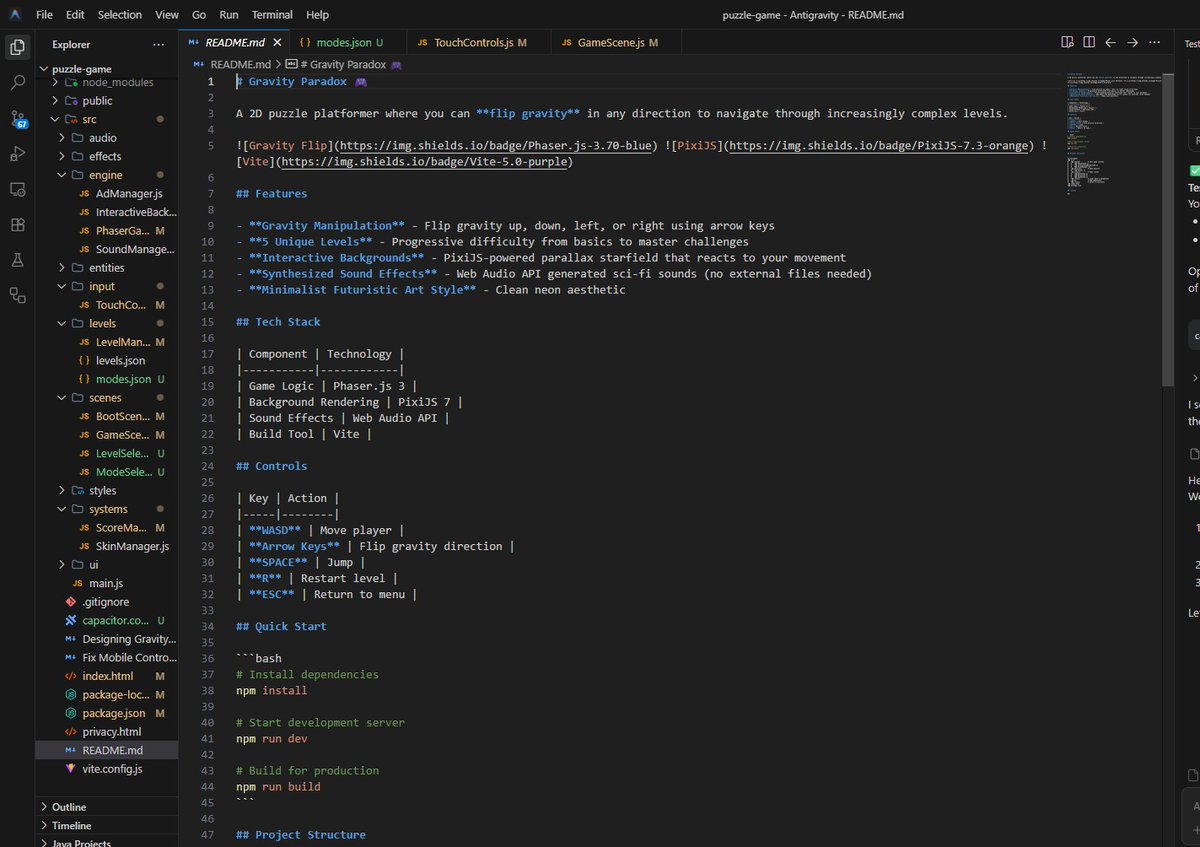The height and width of the screenshot is (847, 1200).
Task: Collapse the src folder
Action: coord(106,119)
